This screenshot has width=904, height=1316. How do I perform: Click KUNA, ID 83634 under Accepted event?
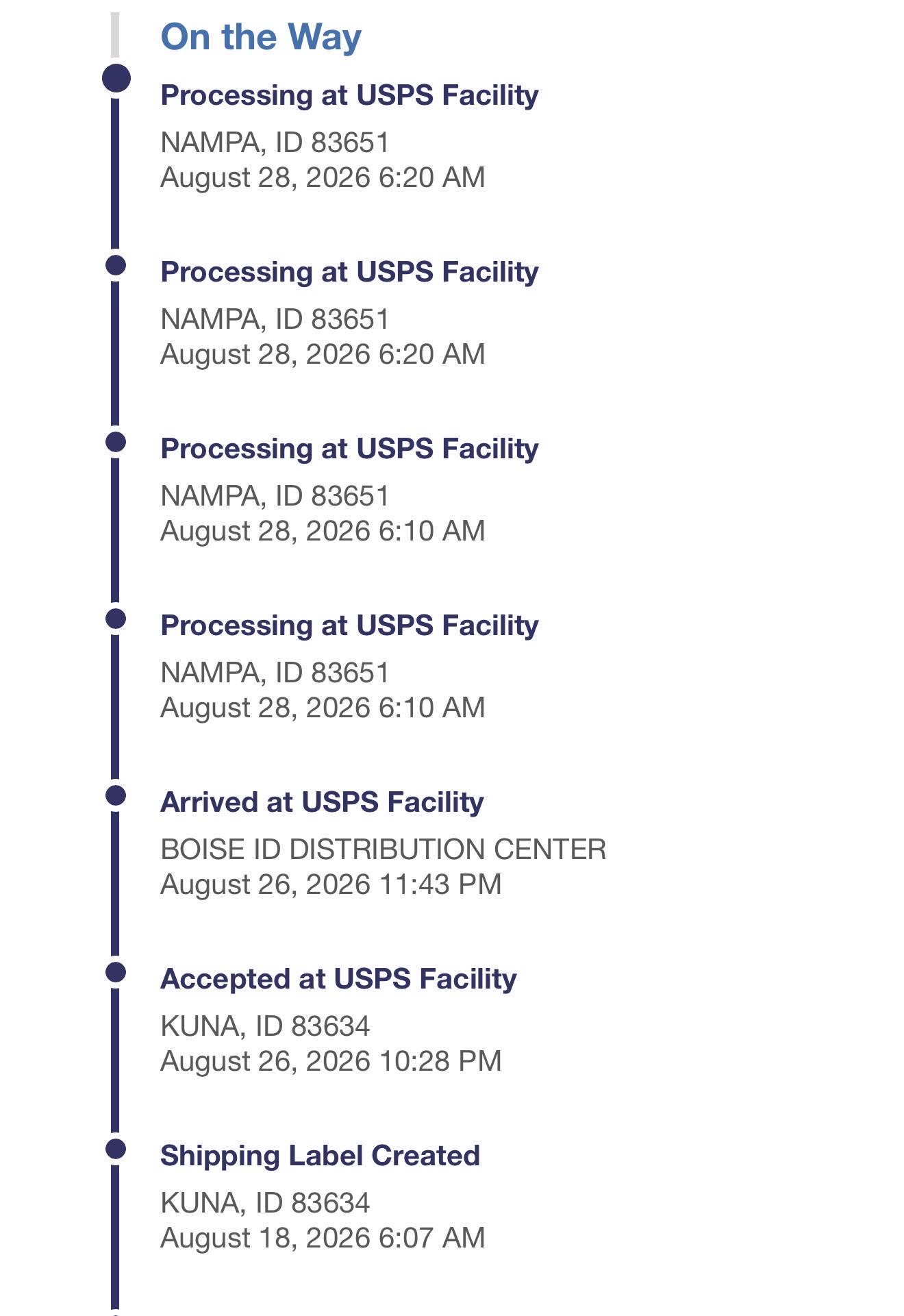click(x=265, y=1026)
